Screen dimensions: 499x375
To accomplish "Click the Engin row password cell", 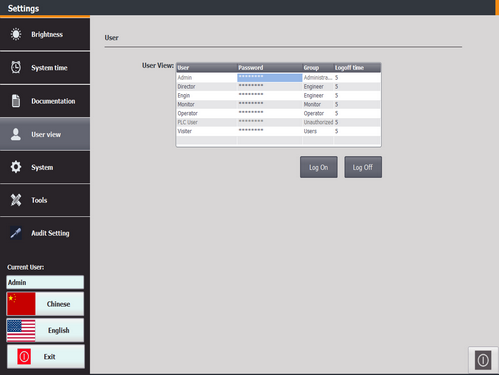I will (x=270, y=95).
